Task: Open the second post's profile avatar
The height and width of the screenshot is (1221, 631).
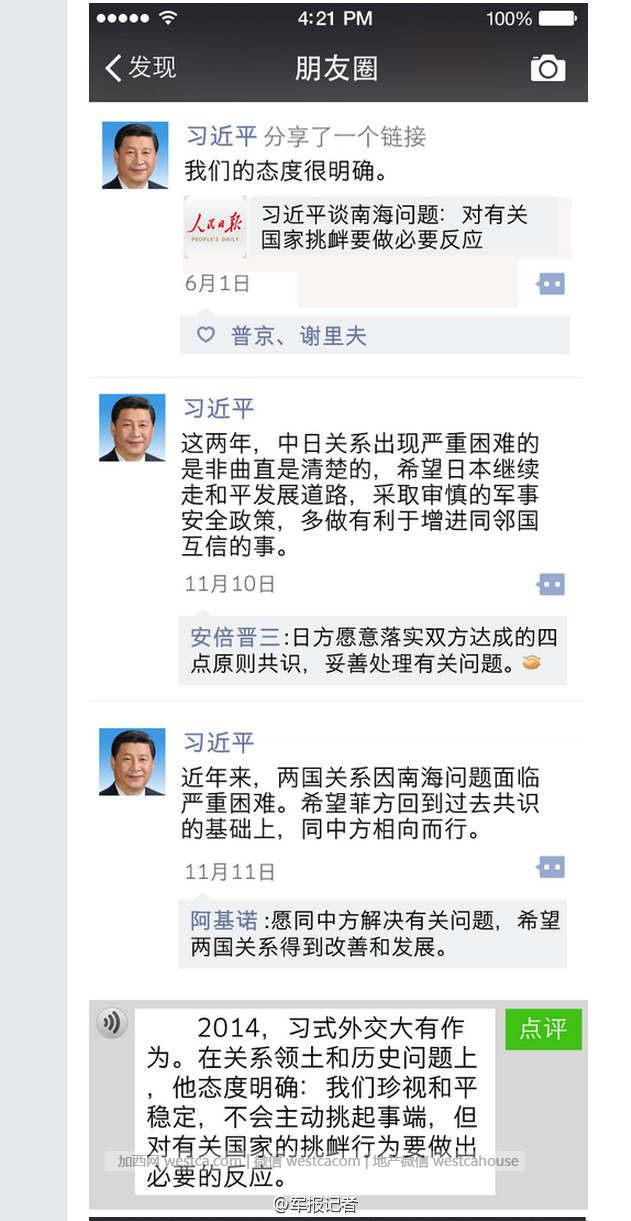Action: click(132, 428)
